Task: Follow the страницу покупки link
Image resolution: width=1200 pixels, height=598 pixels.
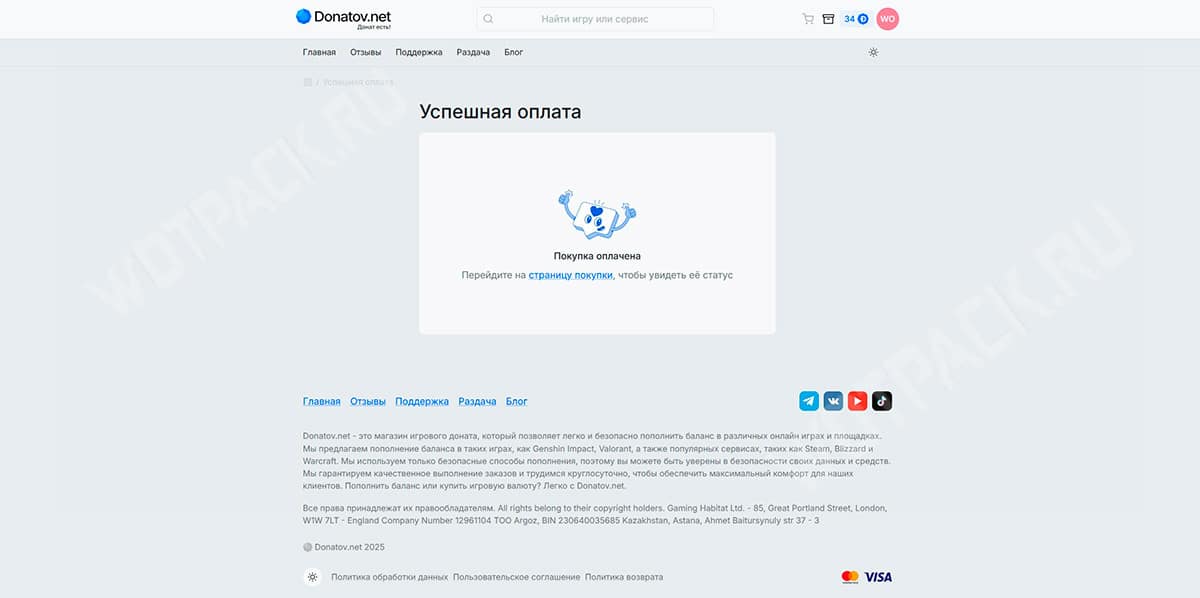Action: (571, 274)
